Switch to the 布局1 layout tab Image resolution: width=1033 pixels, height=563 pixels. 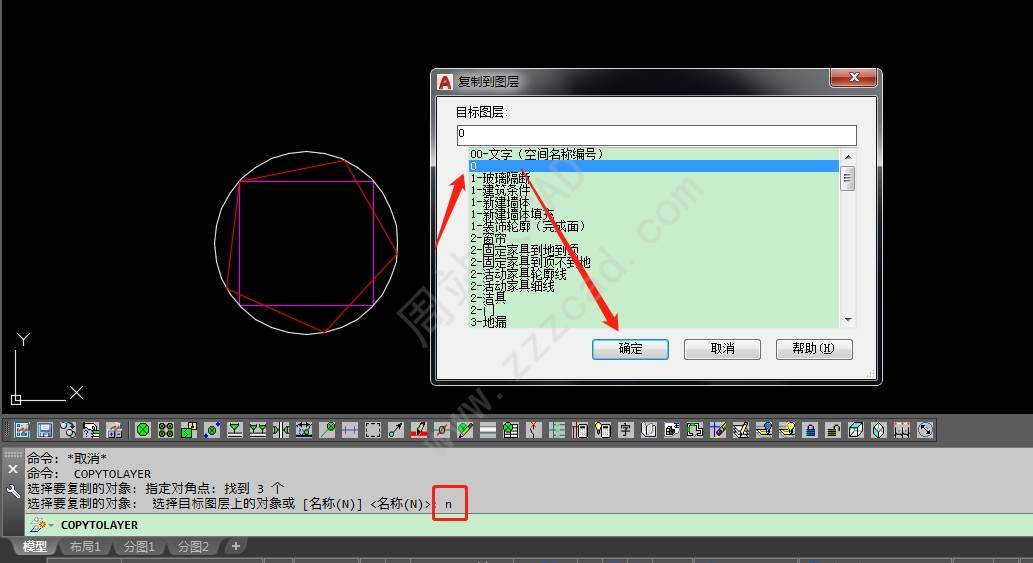coord(85,547)
